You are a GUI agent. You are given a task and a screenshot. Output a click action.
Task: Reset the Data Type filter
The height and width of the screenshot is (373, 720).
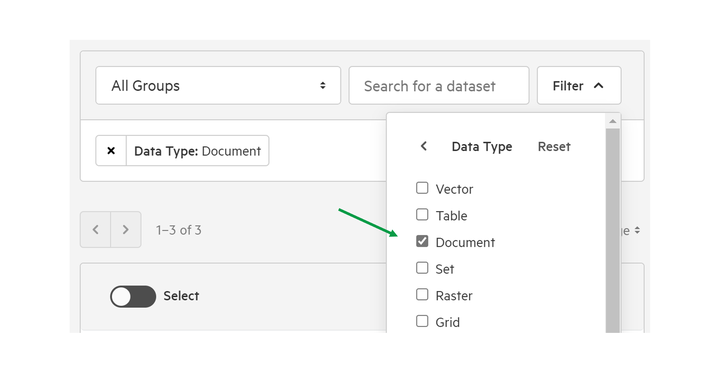(x=554, y=147)
